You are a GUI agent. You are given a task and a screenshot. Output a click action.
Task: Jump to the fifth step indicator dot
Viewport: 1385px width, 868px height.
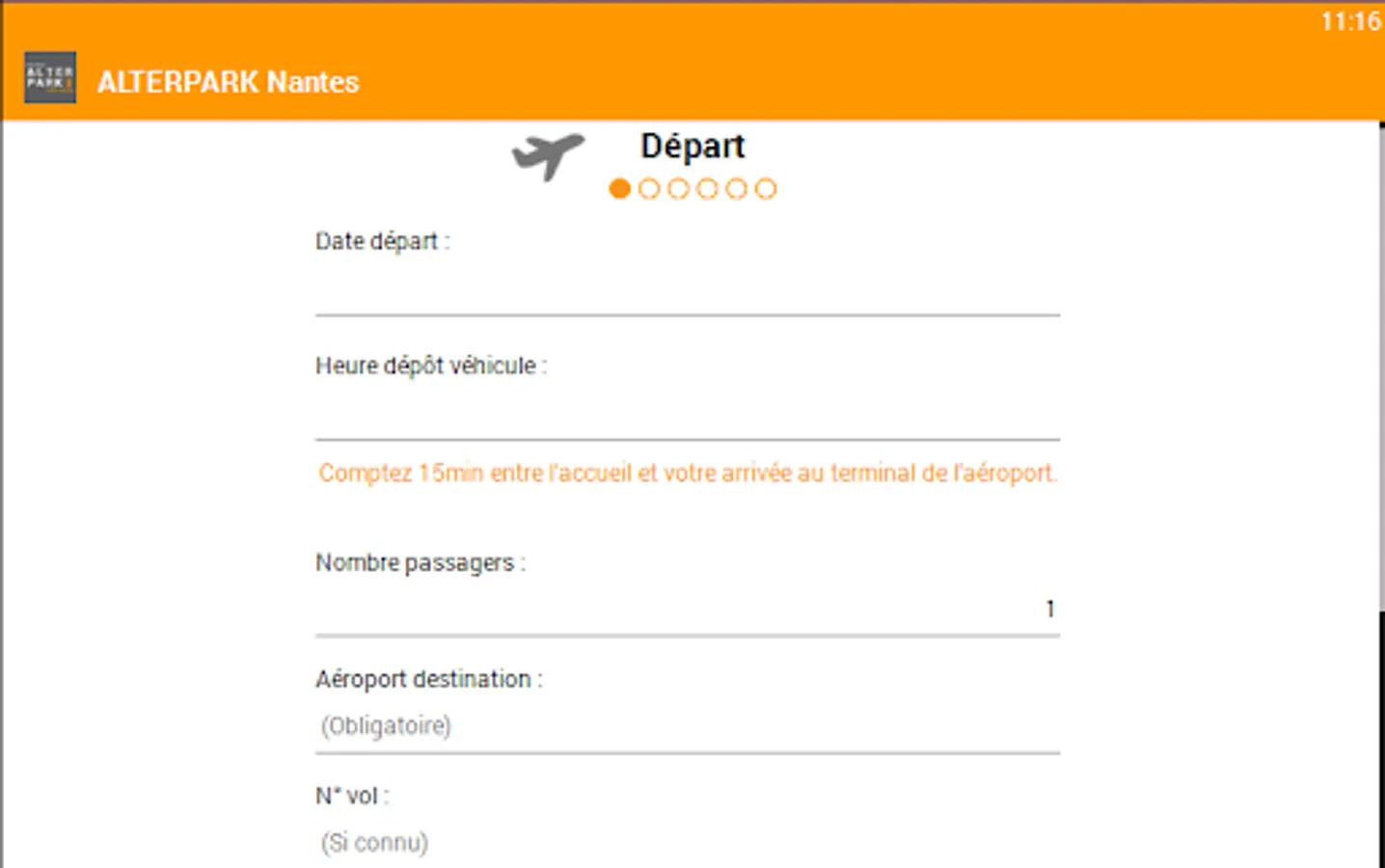[x=736, y=189]
